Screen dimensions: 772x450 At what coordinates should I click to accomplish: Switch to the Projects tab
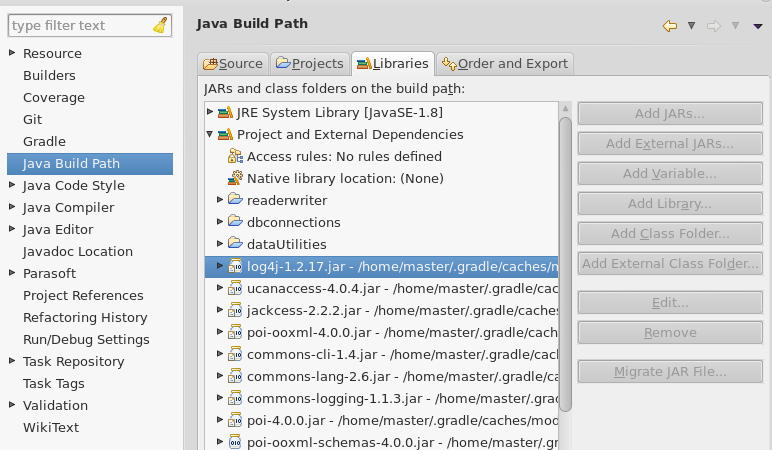[310, 64]
